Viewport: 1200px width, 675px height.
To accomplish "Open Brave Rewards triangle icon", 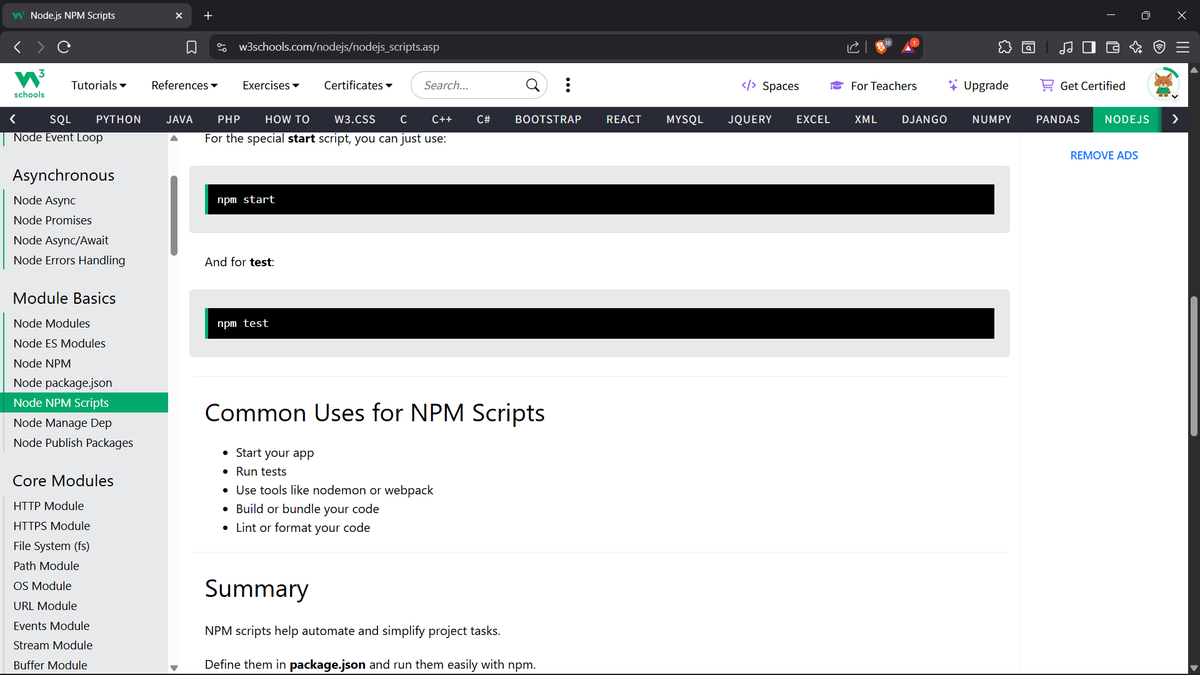I will (910, 46).
